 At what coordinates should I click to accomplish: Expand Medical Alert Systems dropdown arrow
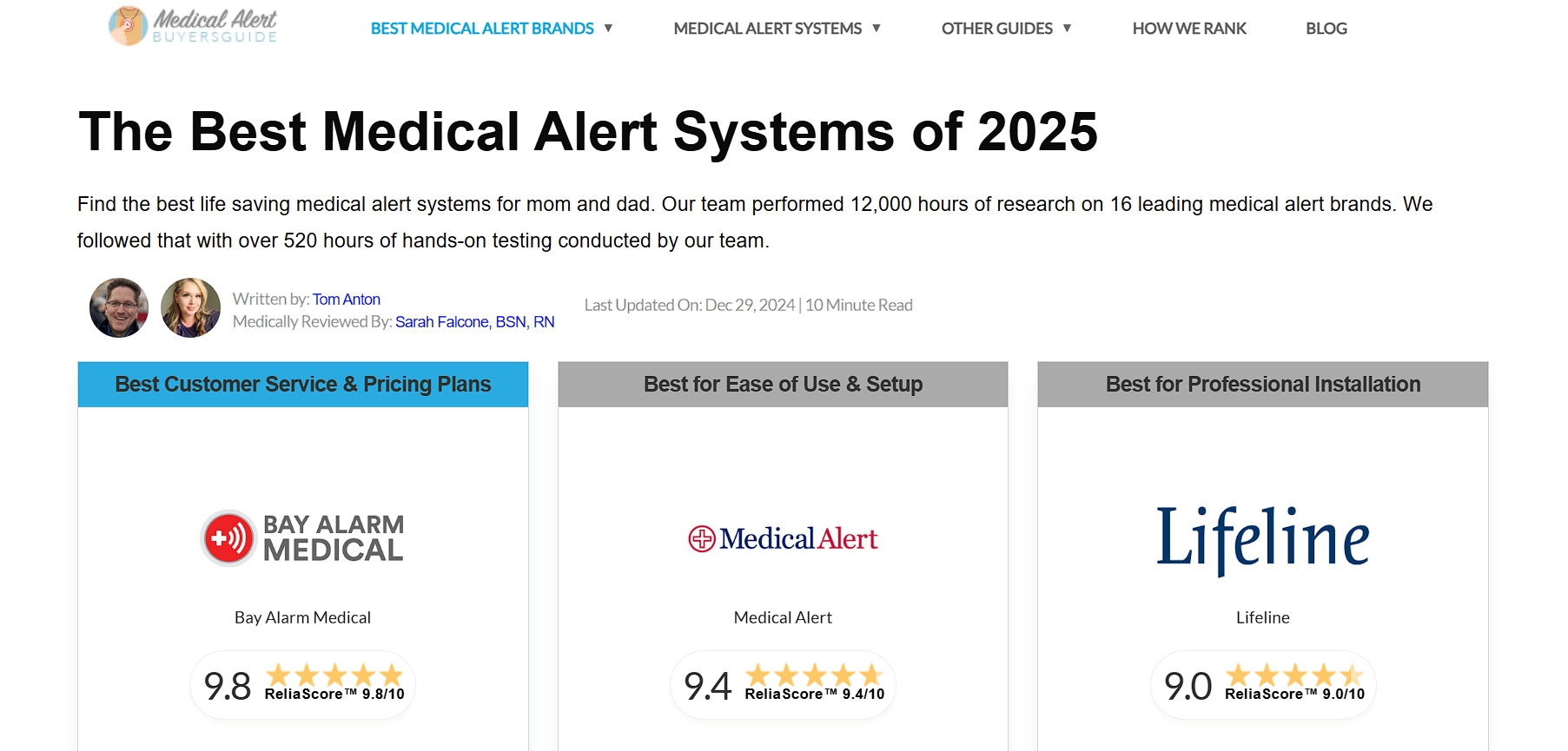(877, 29)
